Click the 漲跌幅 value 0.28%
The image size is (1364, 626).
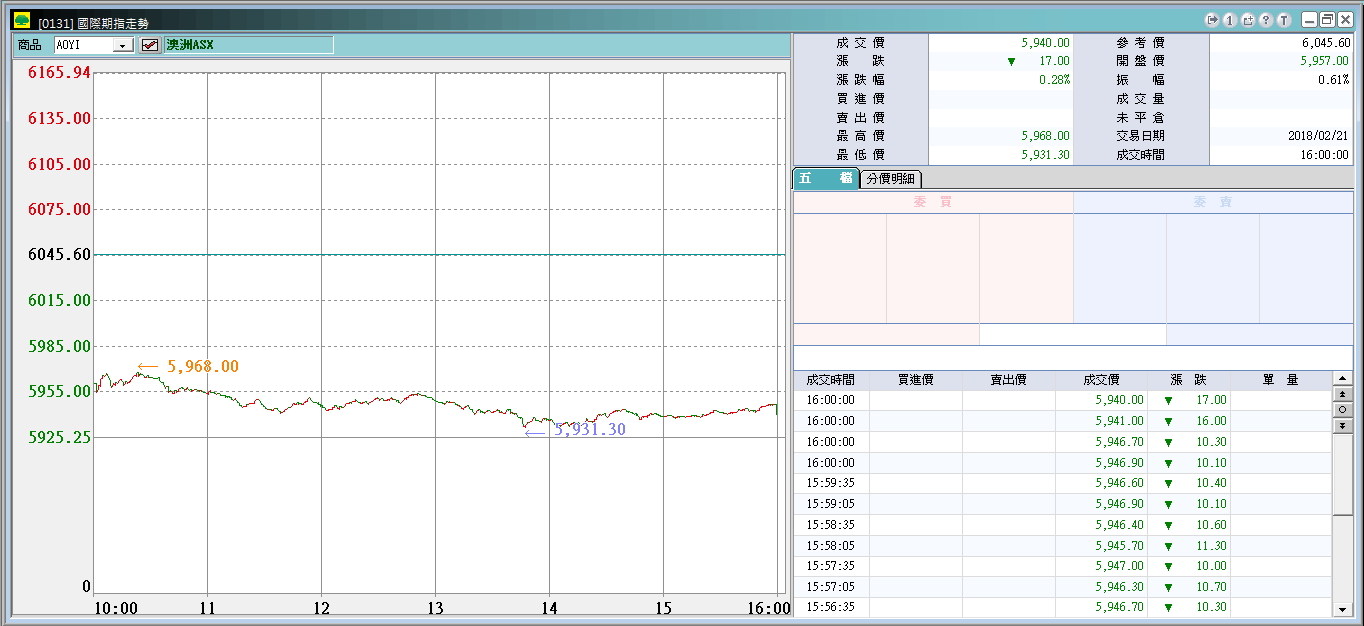pos(1053,80)
